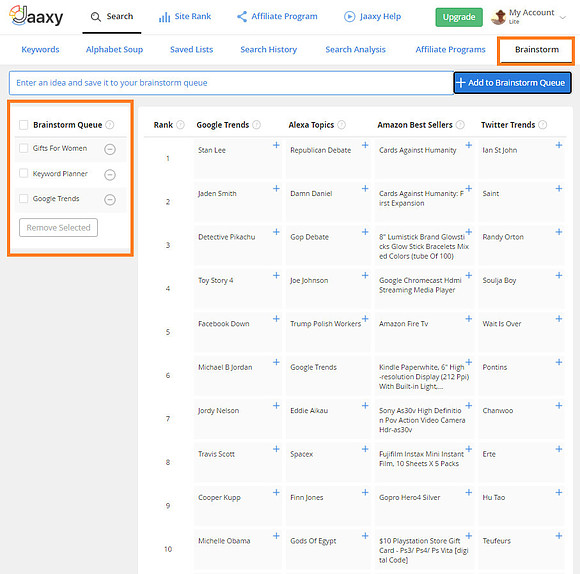Add Republican Debate to brainstorm queue
Viewport: 580px width, 574px height.
365,145
